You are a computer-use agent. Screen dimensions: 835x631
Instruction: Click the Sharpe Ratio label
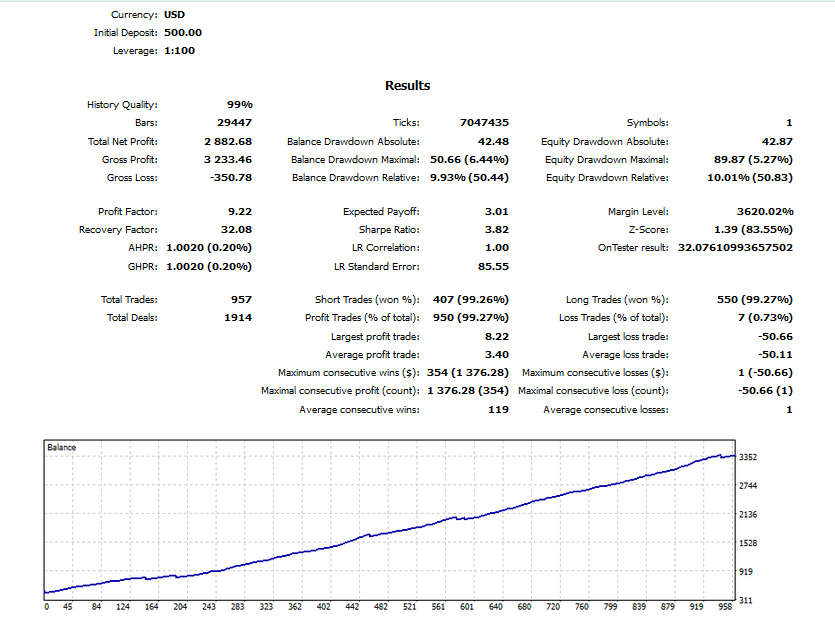tap(389, 230)
